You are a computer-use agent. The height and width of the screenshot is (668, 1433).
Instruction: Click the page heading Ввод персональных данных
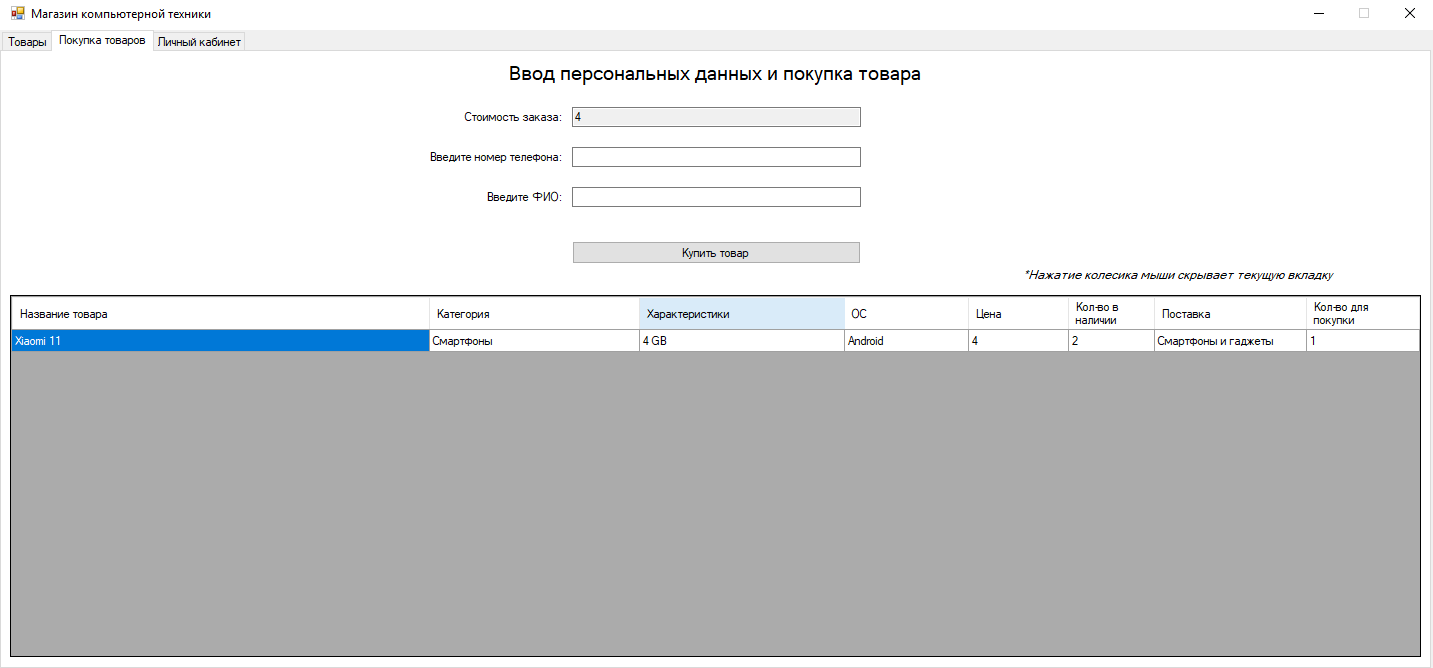pos(715,74)
